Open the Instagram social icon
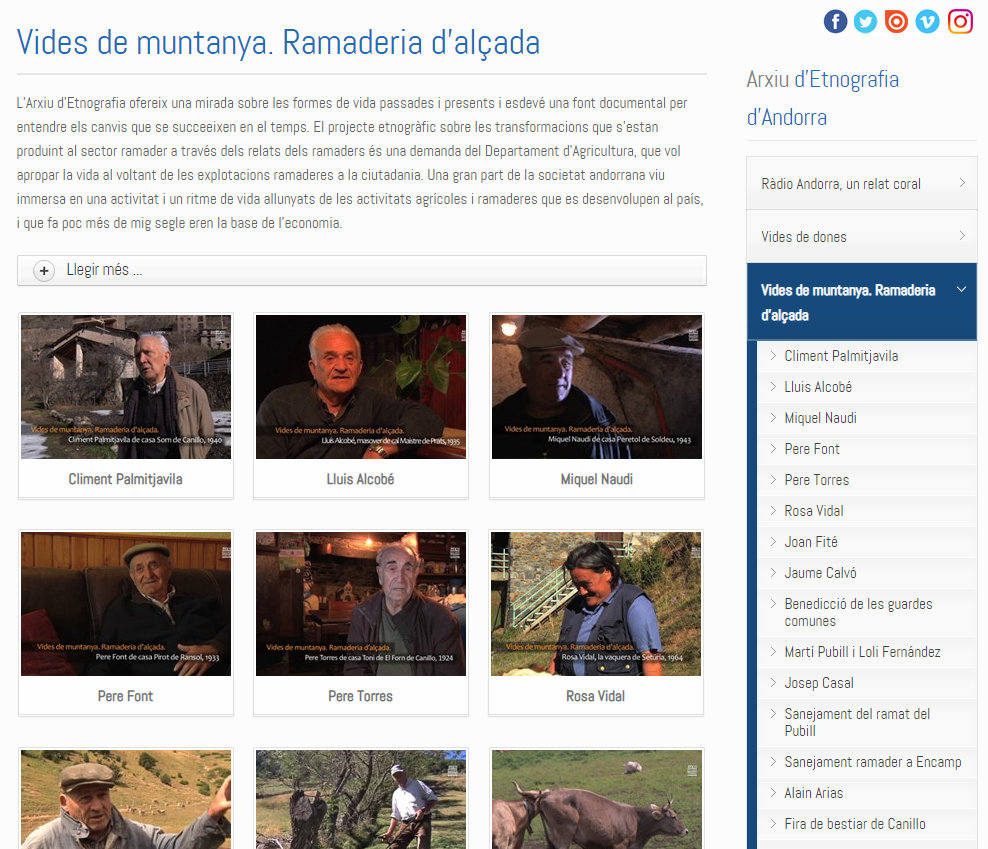Image resolution: width=988 pixels, height=849 pixels. (960, 21)
